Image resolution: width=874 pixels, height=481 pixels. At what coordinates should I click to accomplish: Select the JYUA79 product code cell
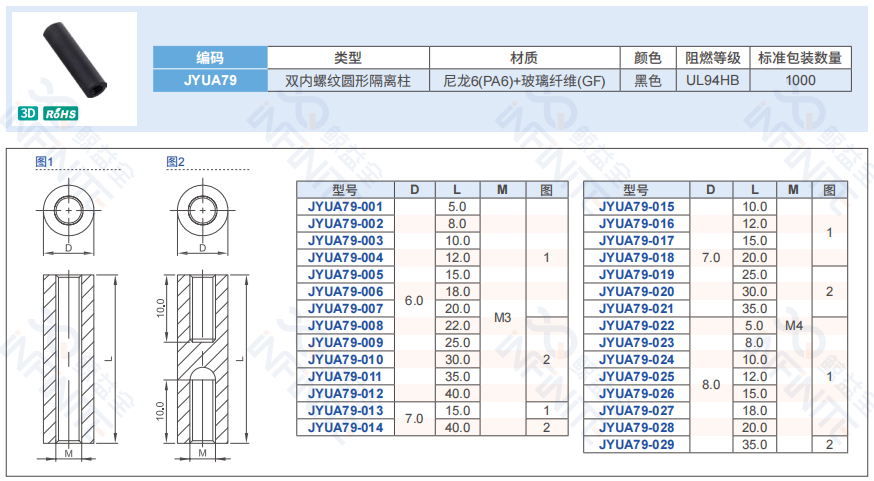pos(211,80)
